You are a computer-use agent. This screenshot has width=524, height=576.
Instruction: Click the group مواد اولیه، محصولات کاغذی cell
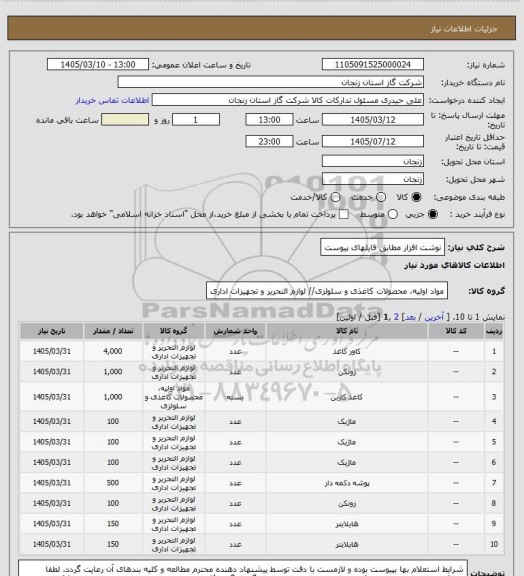173,397
